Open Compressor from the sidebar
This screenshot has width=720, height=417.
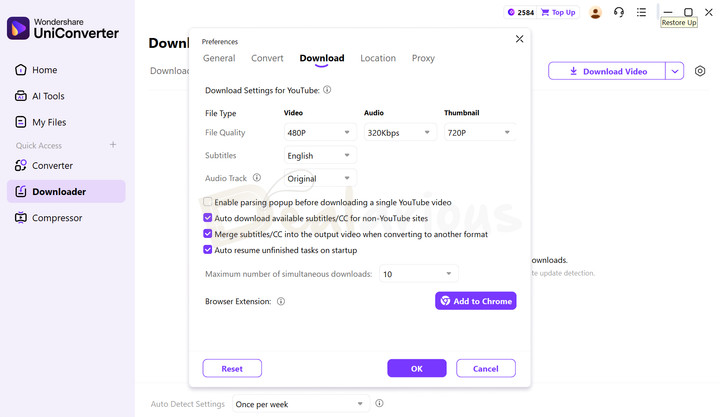point(56,218)
